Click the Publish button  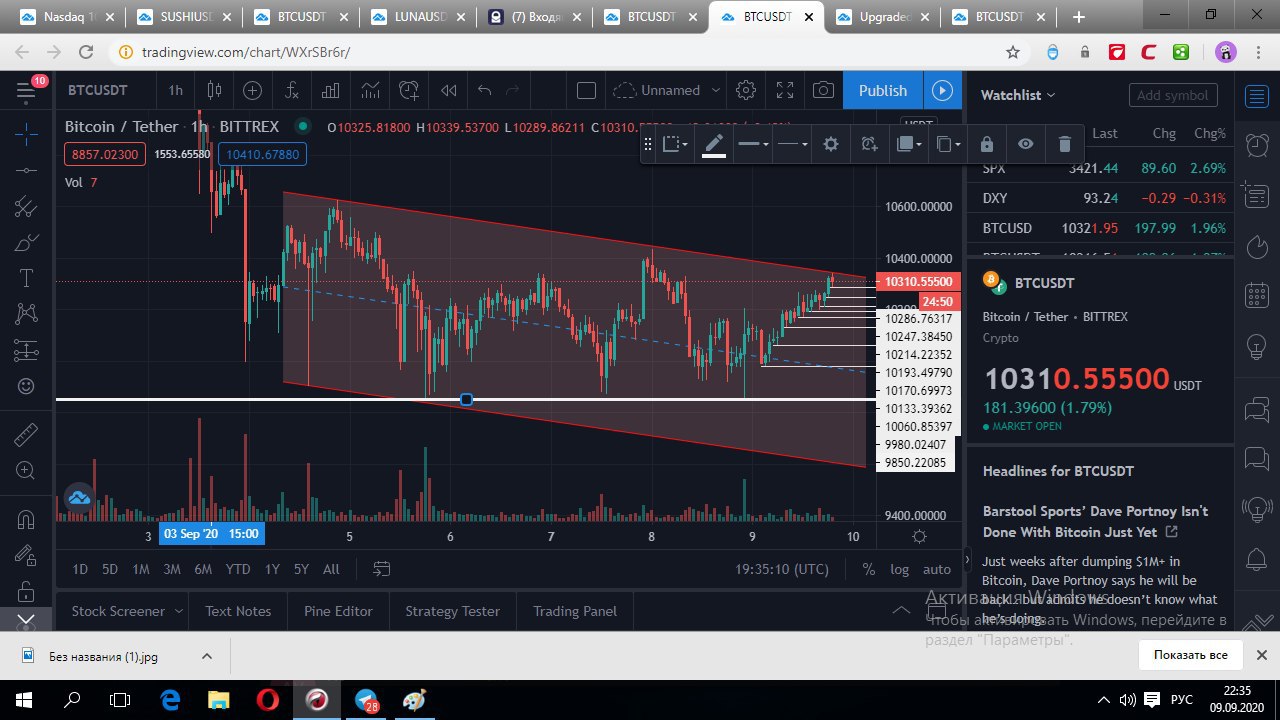point(883,90)
